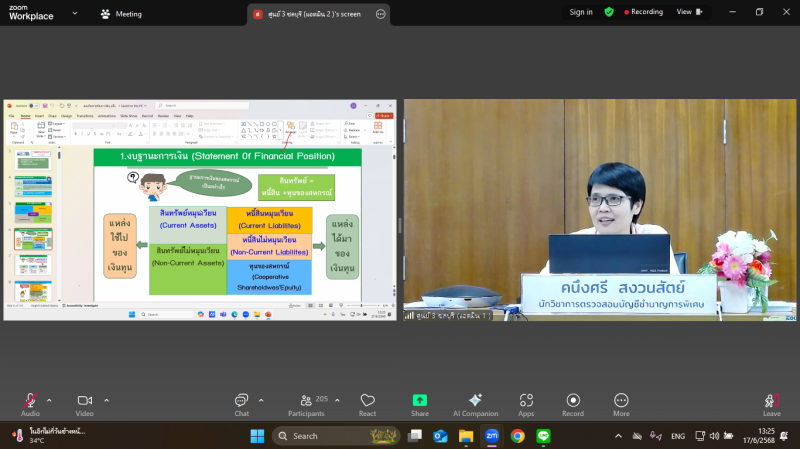Expand chat options arrow beside Chat

pos(261,401)
